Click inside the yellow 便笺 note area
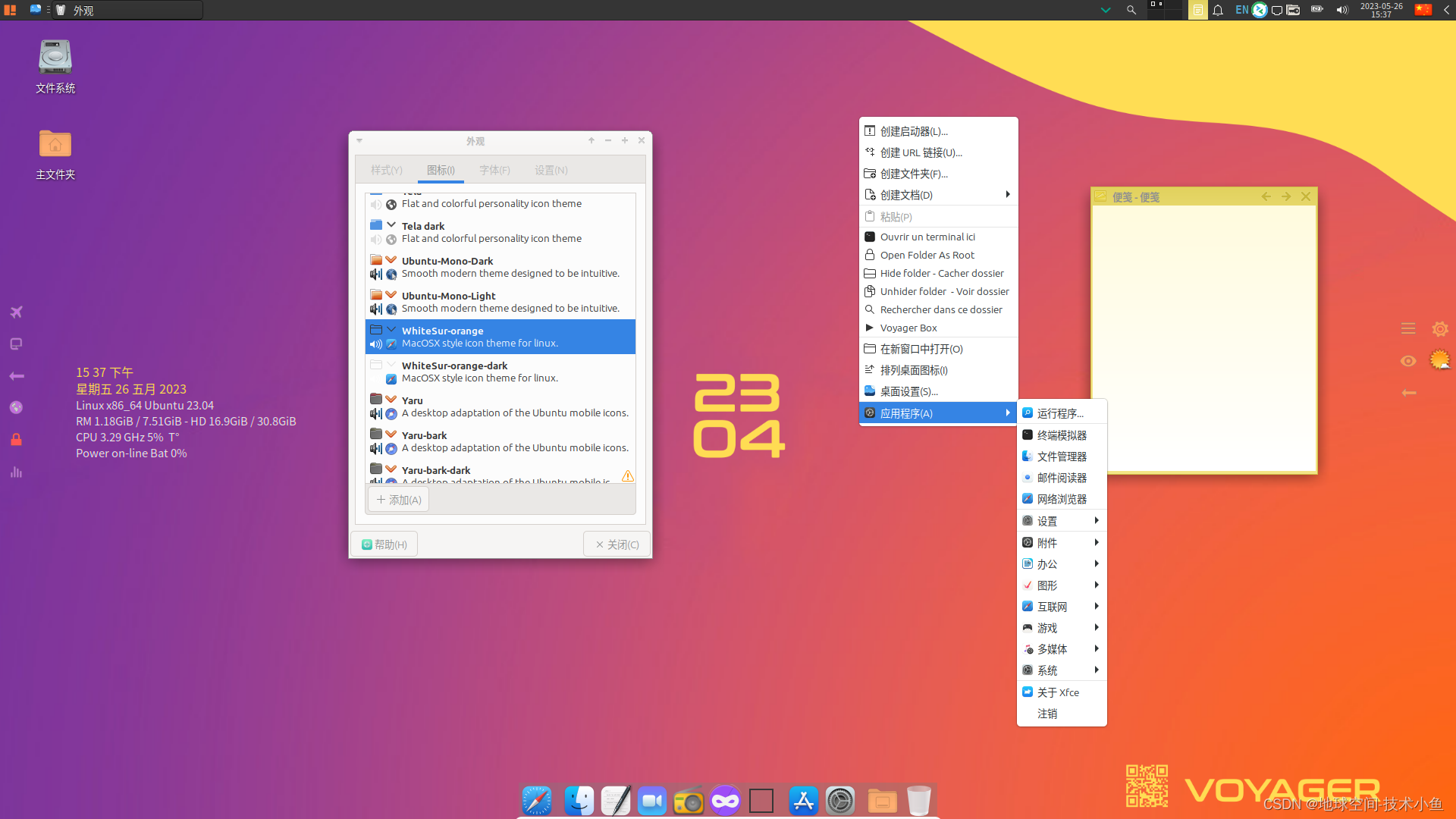 (x=1203, y=339)
